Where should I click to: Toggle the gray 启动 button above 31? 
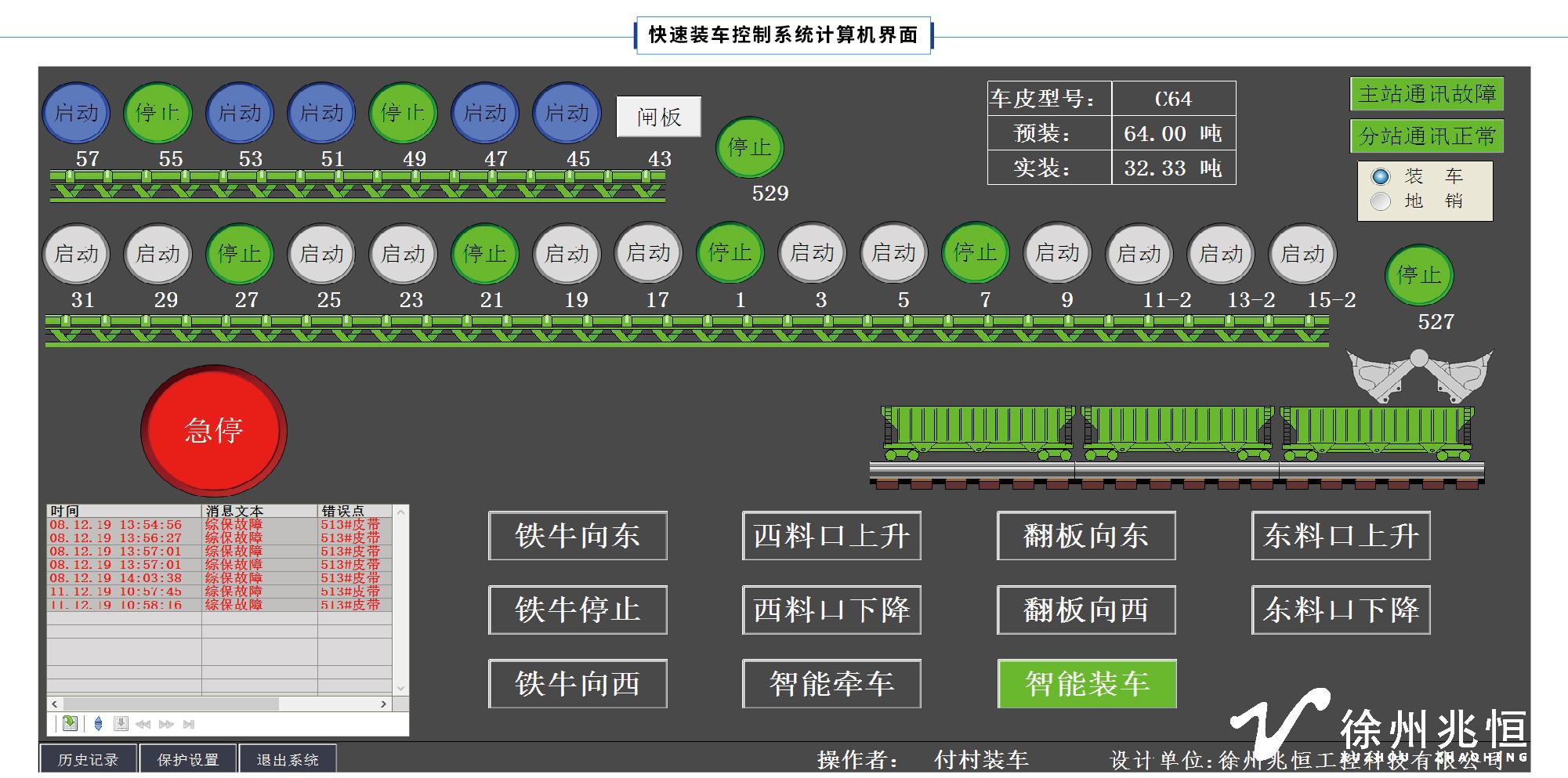76,255
